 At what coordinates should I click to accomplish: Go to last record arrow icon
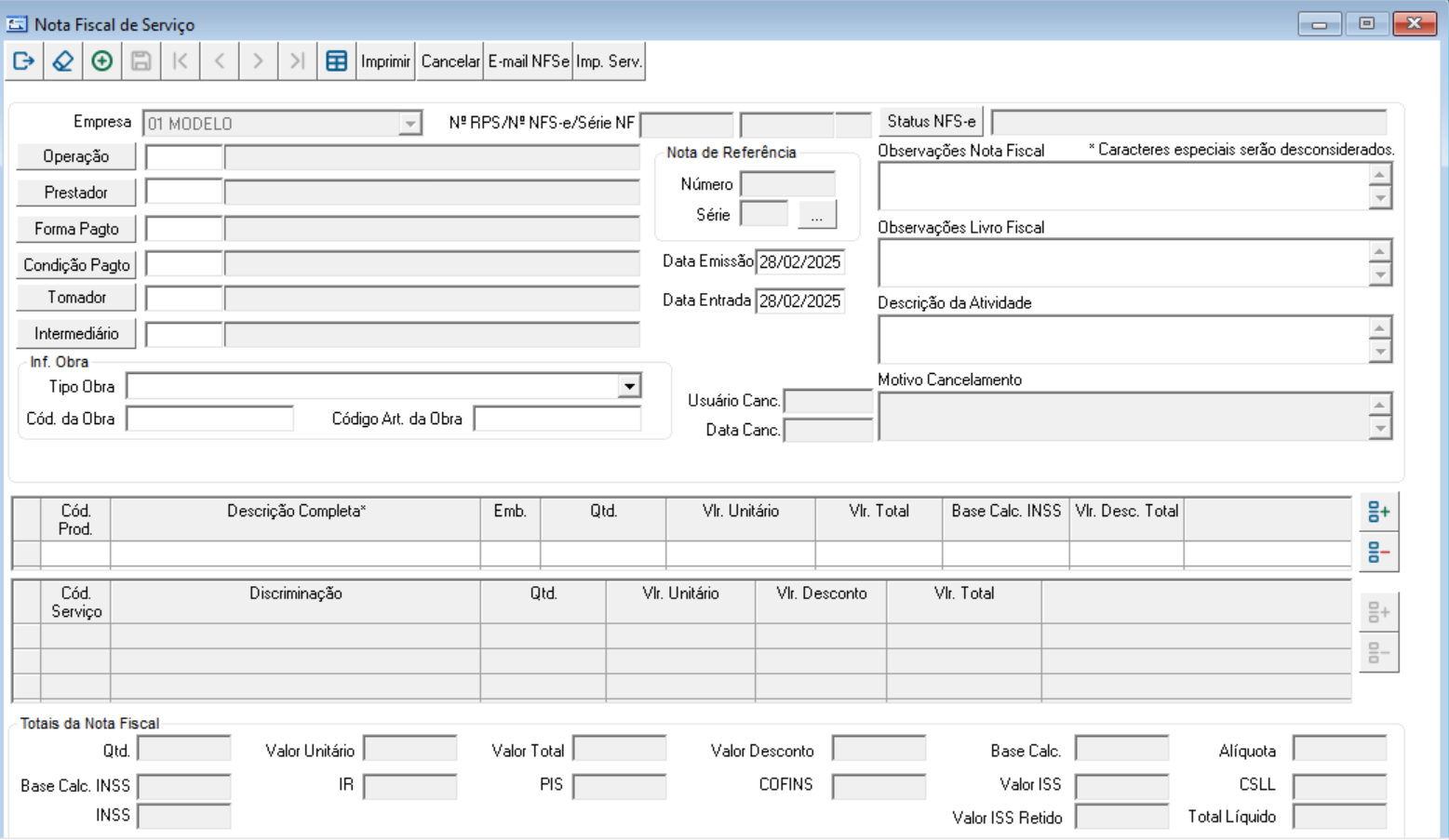[297, 61]
